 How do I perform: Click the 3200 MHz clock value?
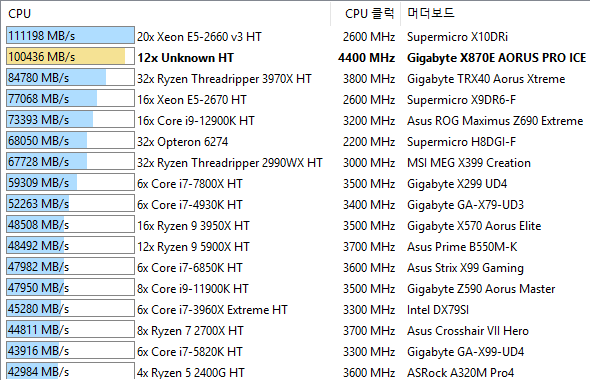[x=369, y=121]
